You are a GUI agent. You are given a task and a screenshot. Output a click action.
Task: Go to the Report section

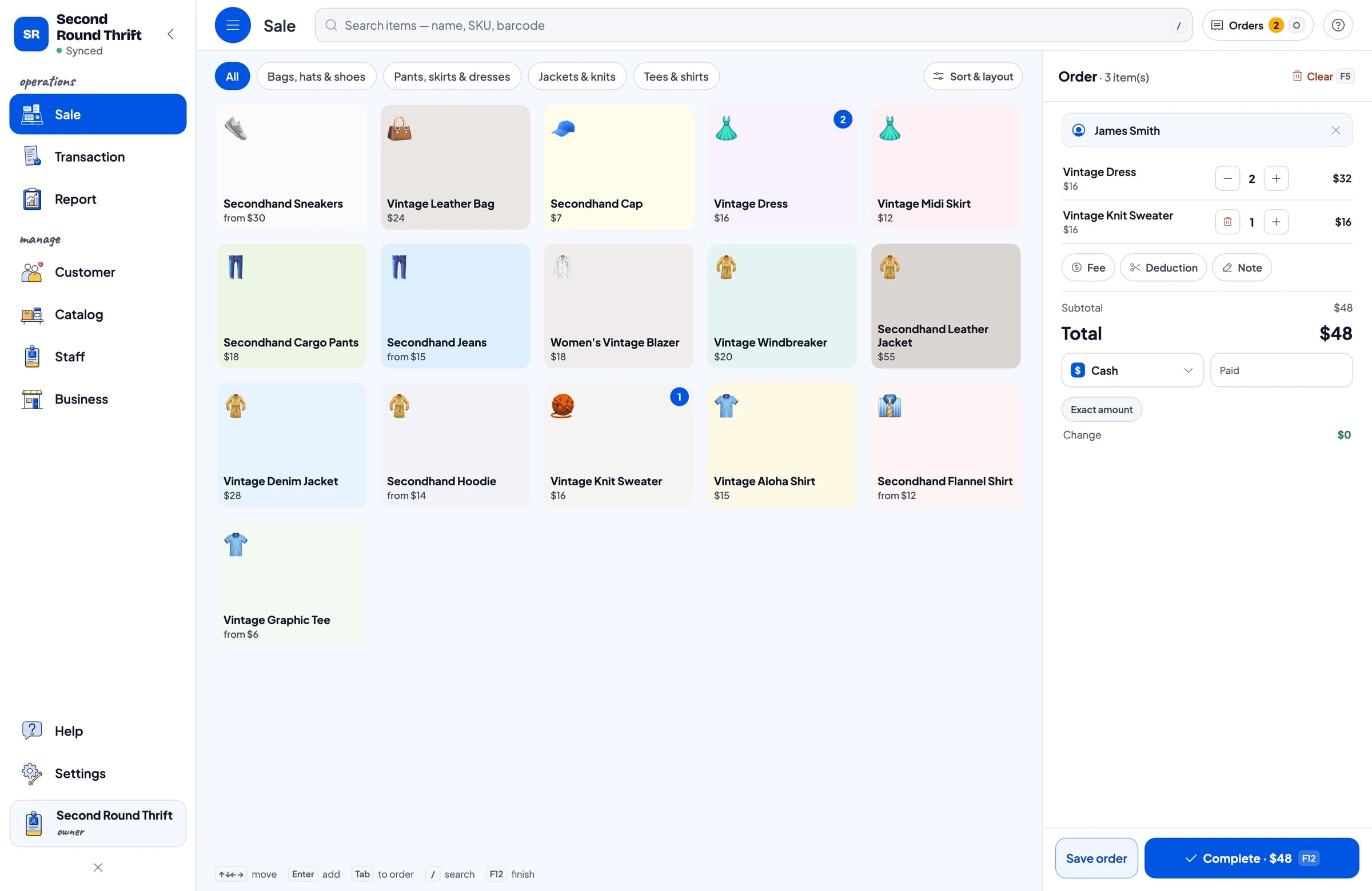pos(98,199)
